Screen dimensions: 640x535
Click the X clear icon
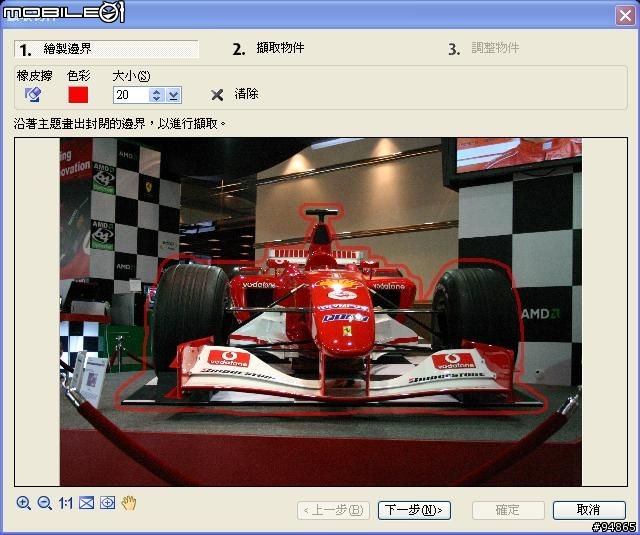tap(217, 95)
